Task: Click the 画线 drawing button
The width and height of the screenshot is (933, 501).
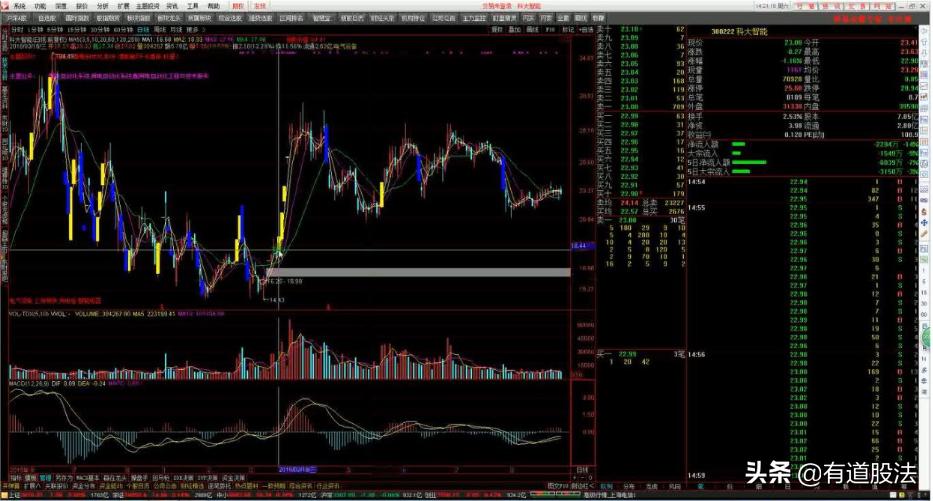Action: pos(533,29)
